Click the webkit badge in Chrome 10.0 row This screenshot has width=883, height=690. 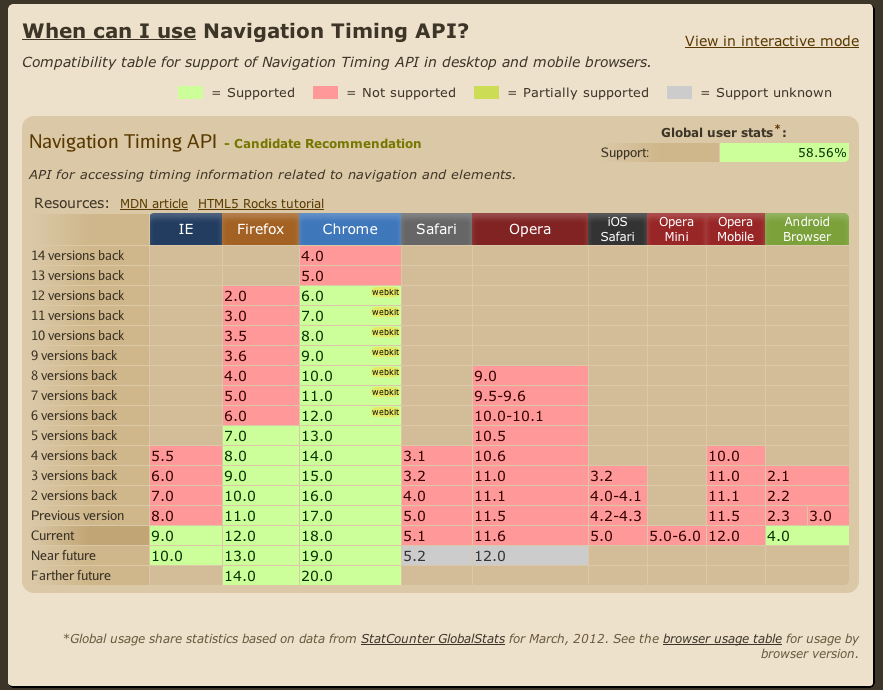point(385,372)
